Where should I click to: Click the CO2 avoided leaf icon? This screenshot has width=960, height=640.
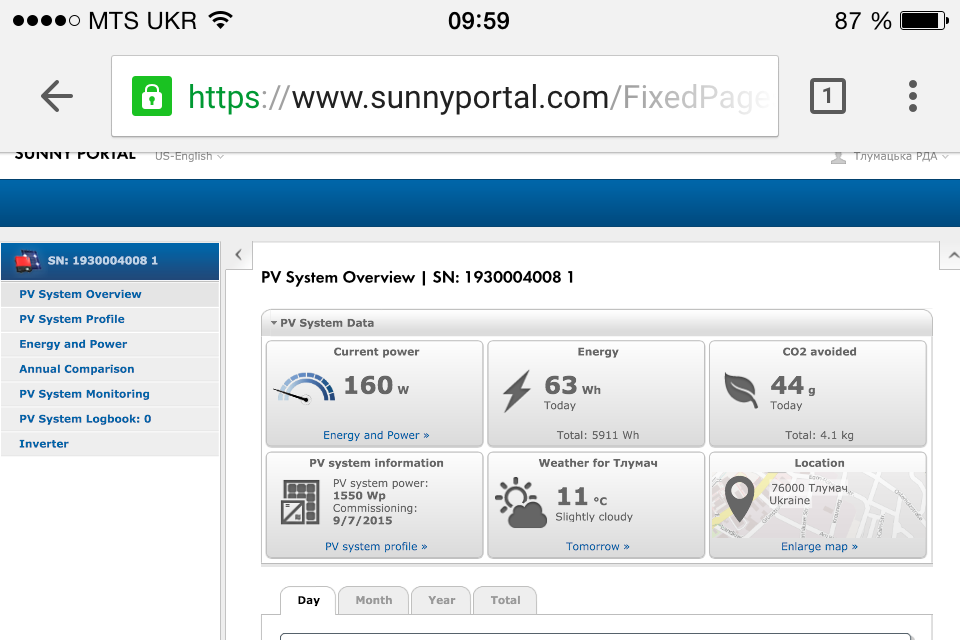(740, 389)
